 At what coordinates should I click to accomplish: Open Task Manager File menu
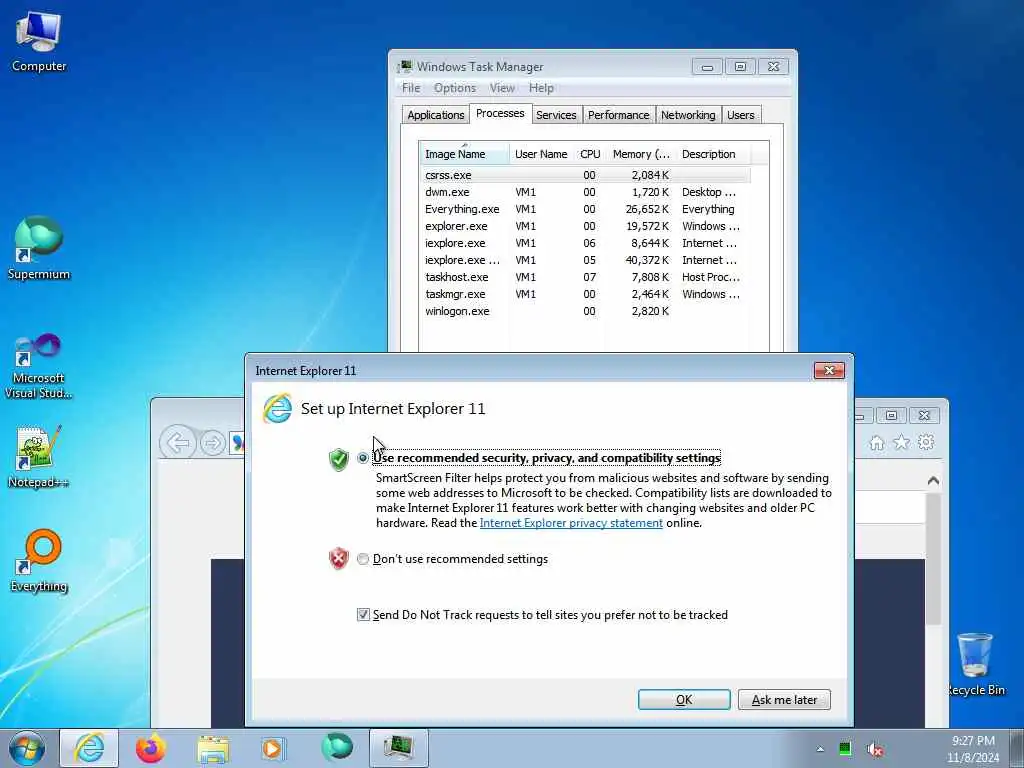coord(411,88)
